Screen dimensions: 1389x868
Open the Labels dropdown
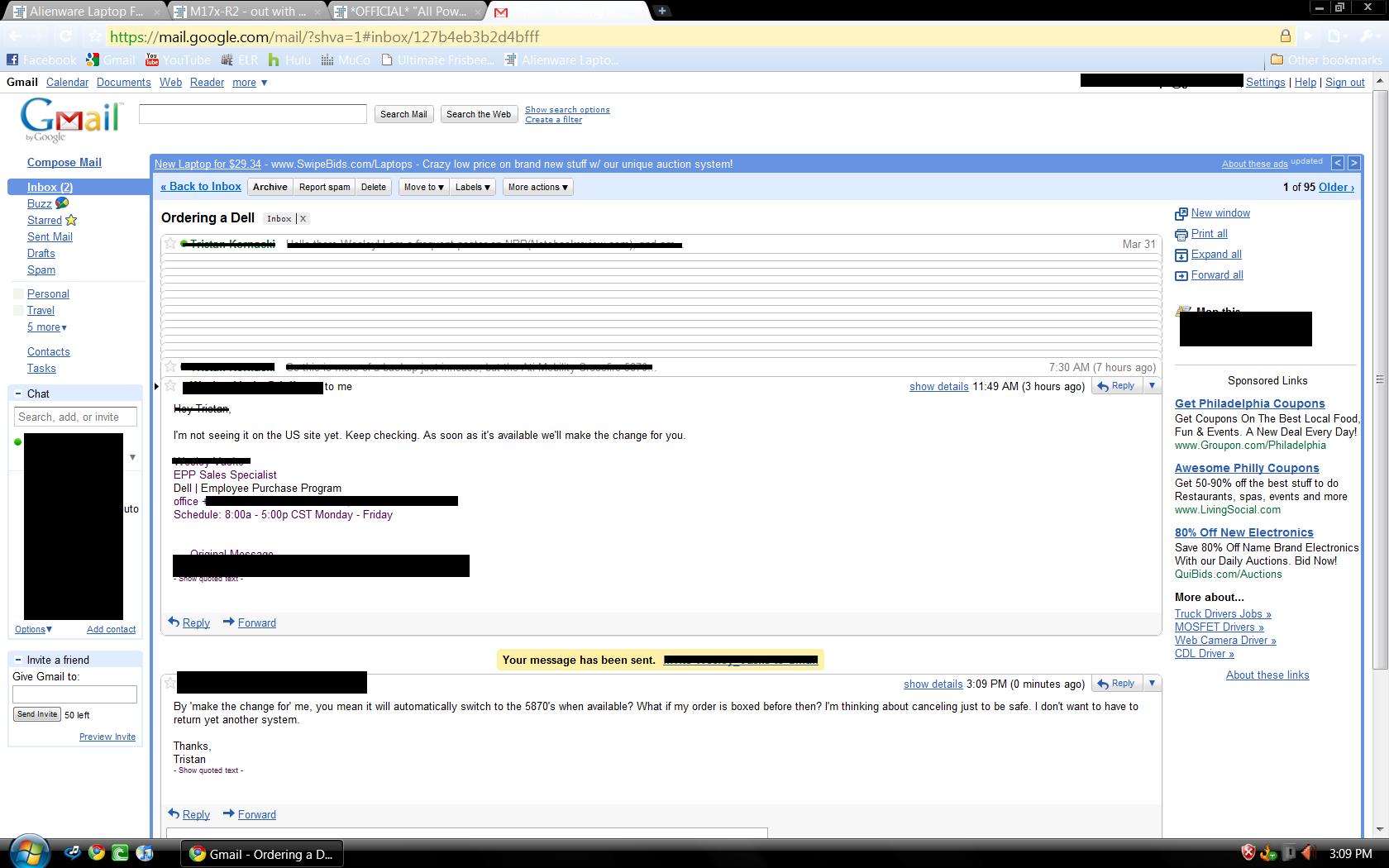tap(473, 187)
